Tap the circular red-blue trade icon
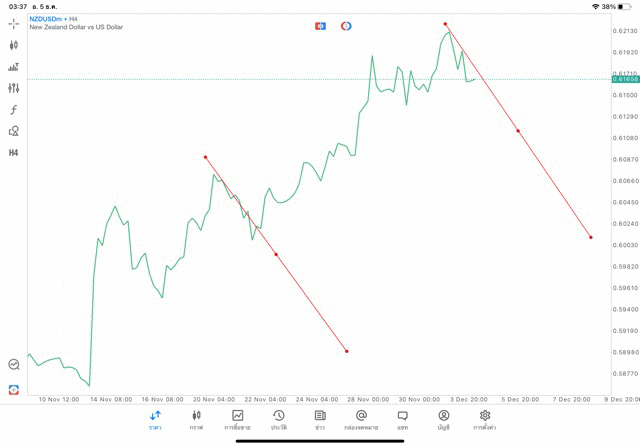640x447 pixels. pos(346,25)
